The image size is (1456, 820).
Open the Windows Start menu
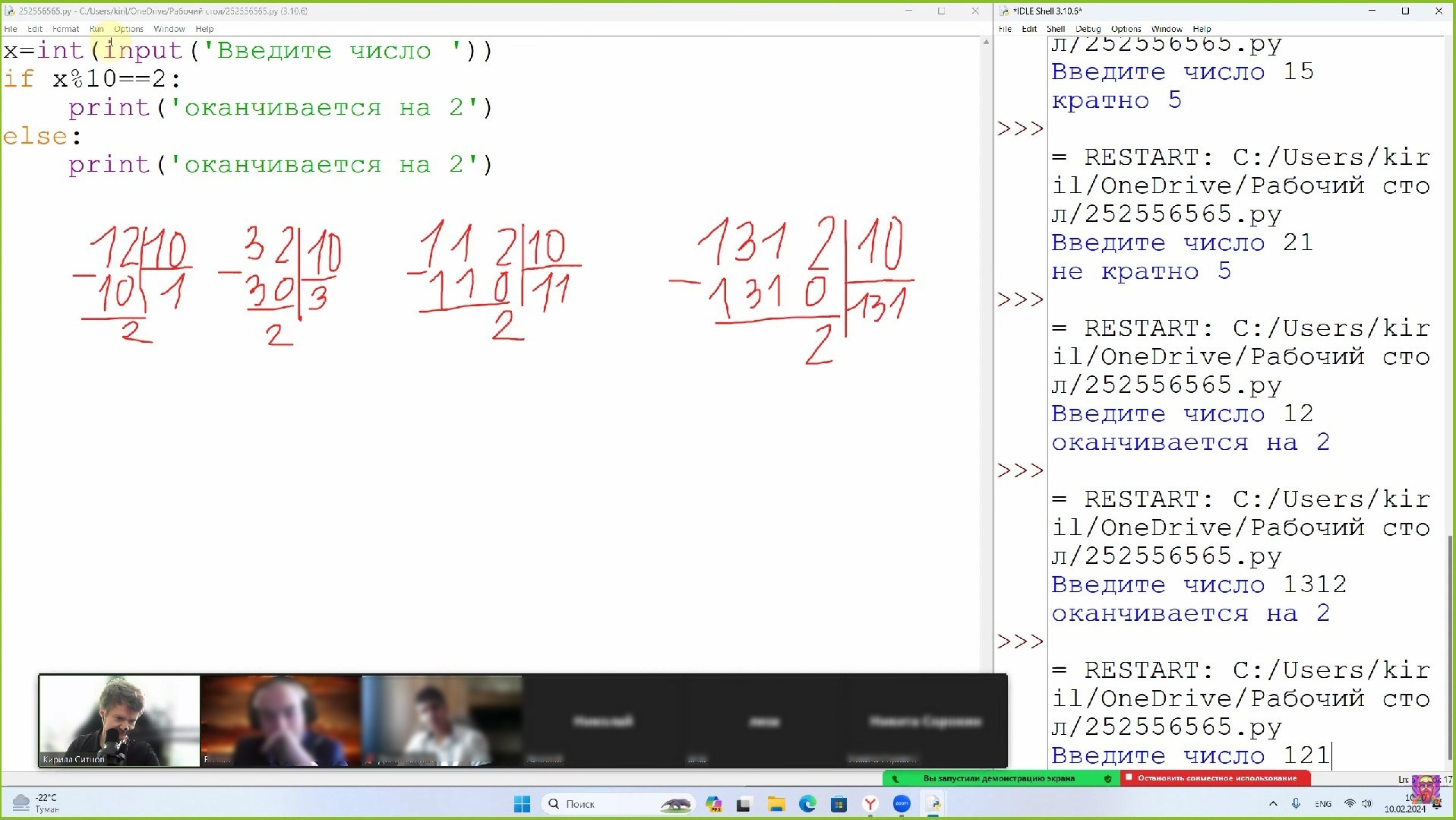(x=522, y=804)
